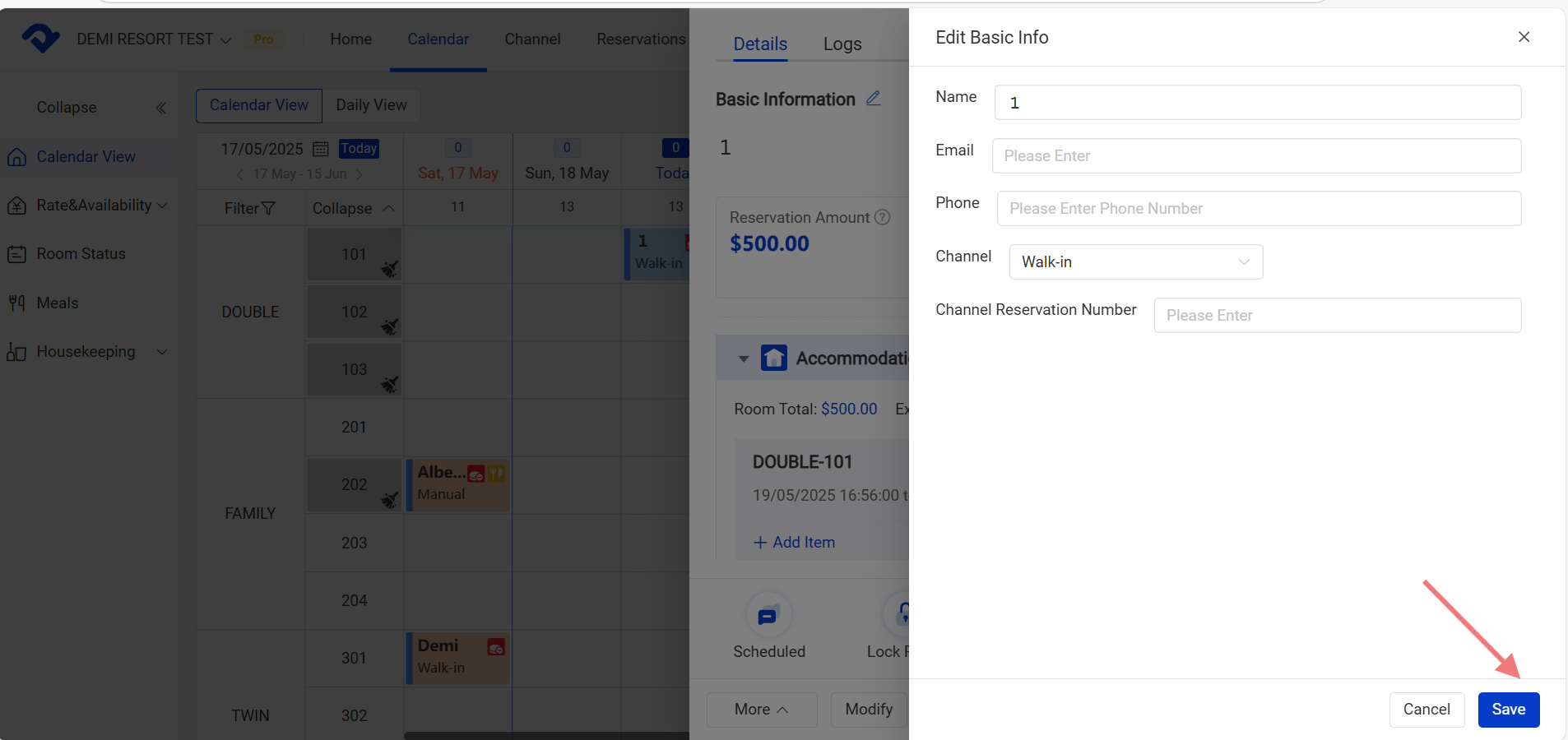Image resolution: width=1568 pixels, height=740 pixels.
Task: Save the basic info changes
Action: pyautogui.click(x=1508, y=710)
